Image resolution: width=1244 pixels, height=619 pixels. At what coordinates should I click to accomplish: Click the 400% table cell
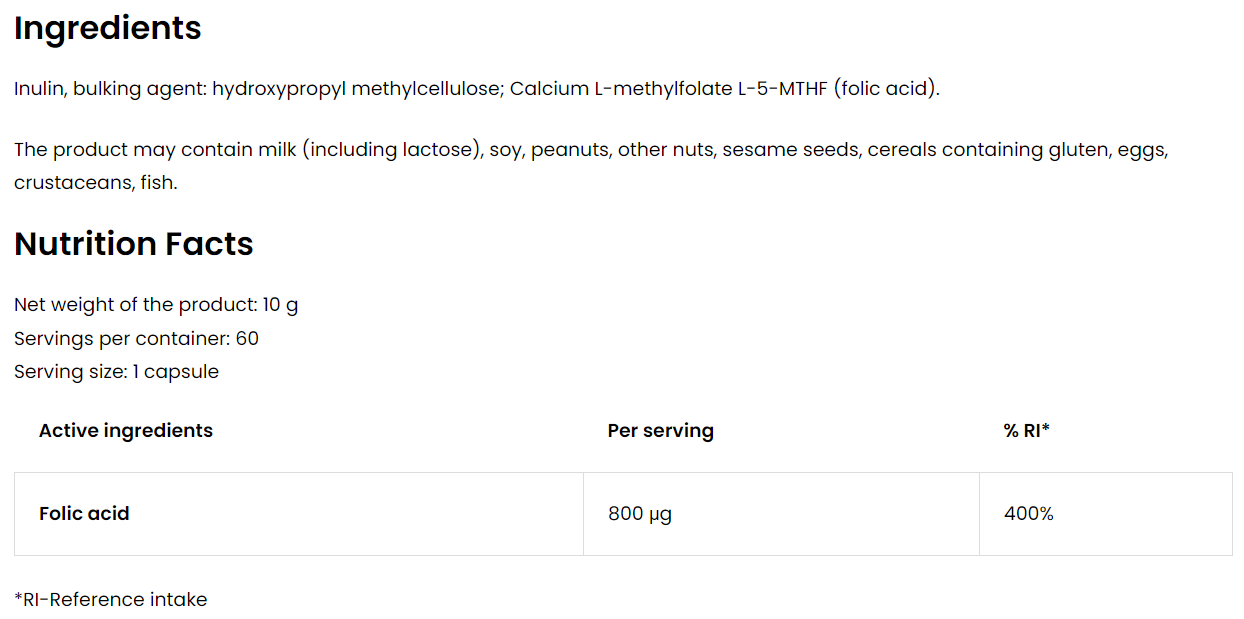1029,514
